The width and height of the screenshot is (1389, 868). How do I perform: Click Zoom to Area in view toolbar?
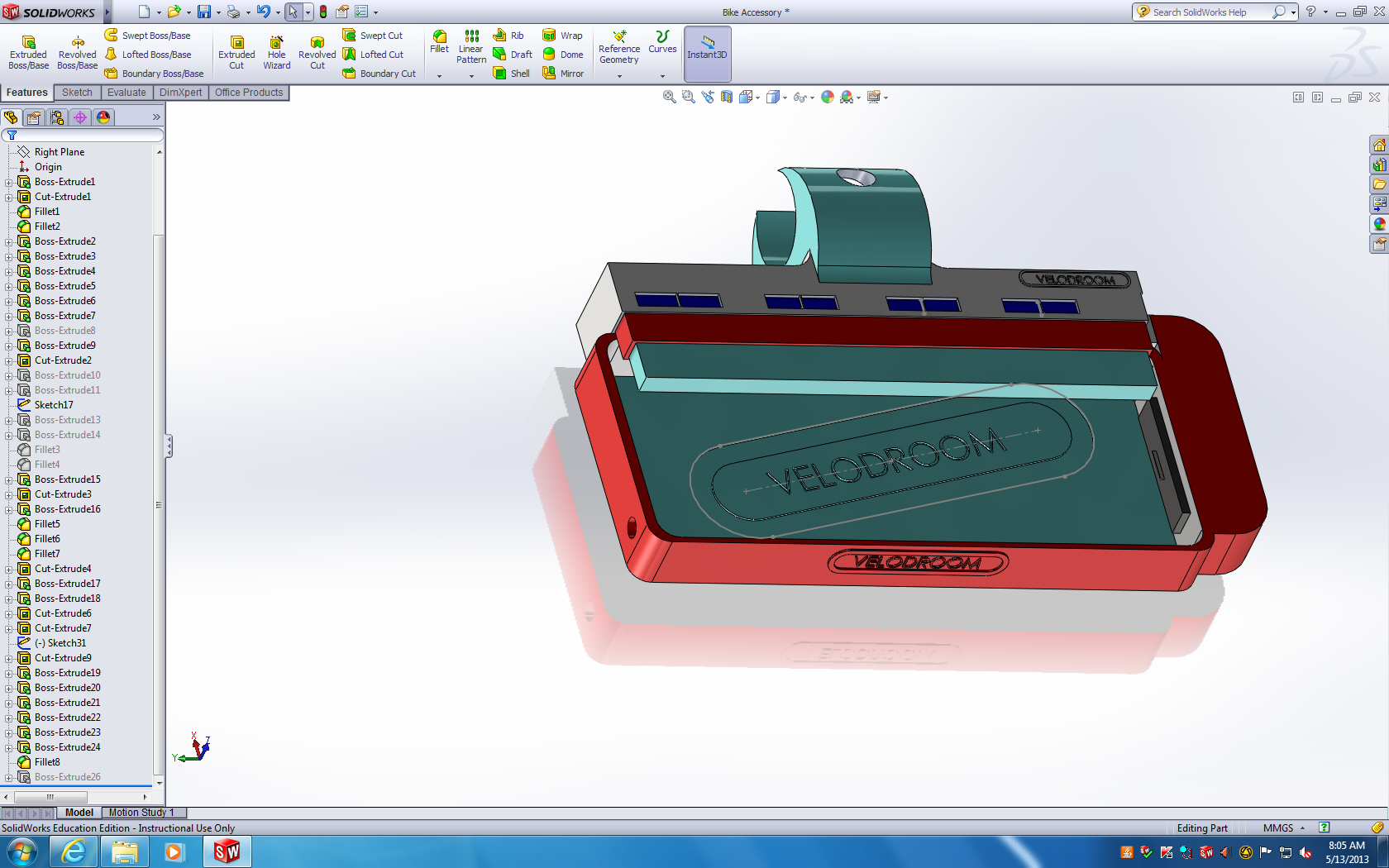pyautogui.click(x=689, y=97)
